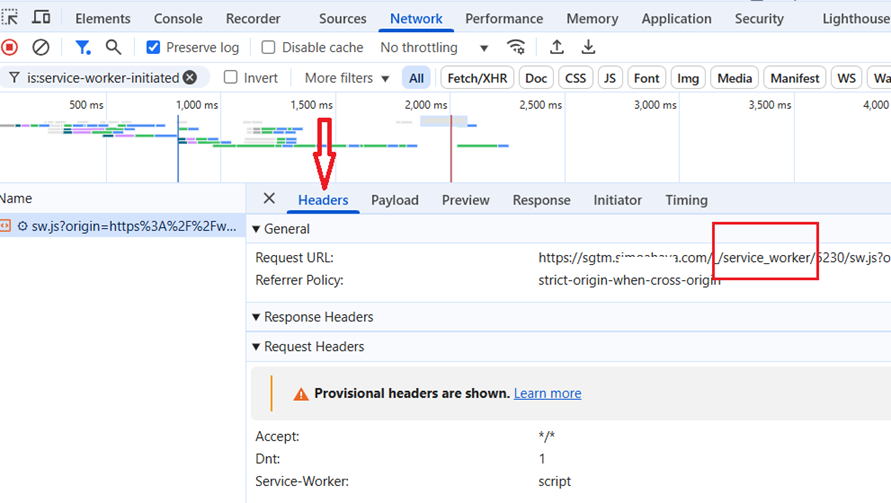This screenshot has width=891, height=503.
Task: Toggle the Preserve log checkbox
Action: click(x=153, y=47)
